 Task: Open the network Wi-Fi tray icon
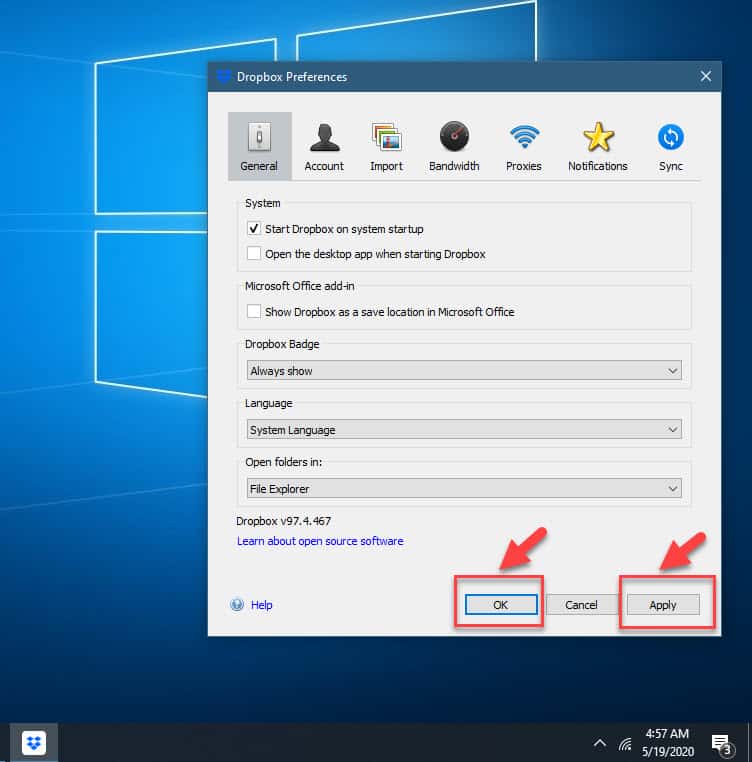tap(625, 744)
